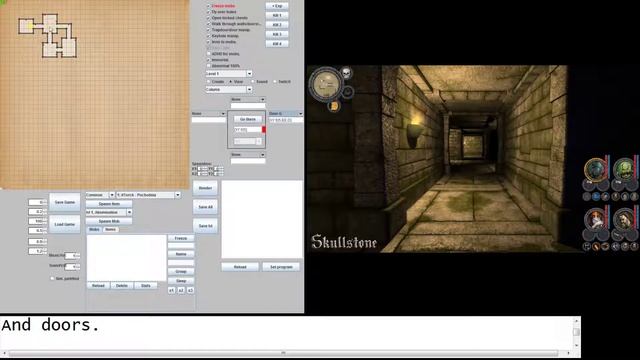The image size is (640, 360).
Task: Toggle the Abnormal 100% checkbox
Action: click(x=209, y=66)
